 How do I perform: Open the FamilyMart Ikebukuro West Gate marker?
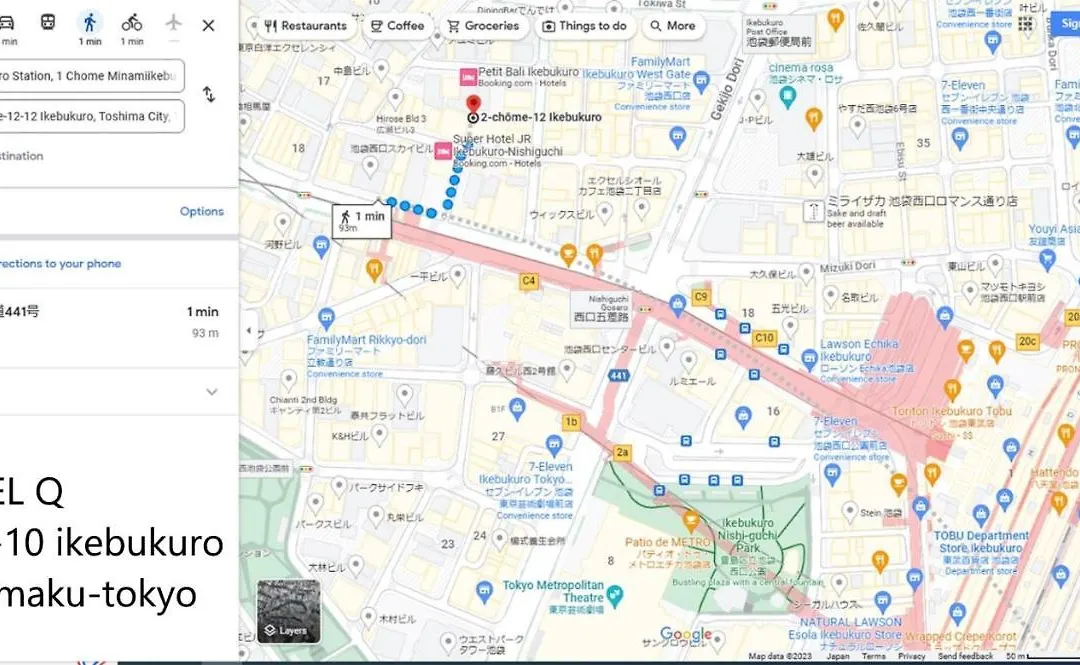pos(701,81)
